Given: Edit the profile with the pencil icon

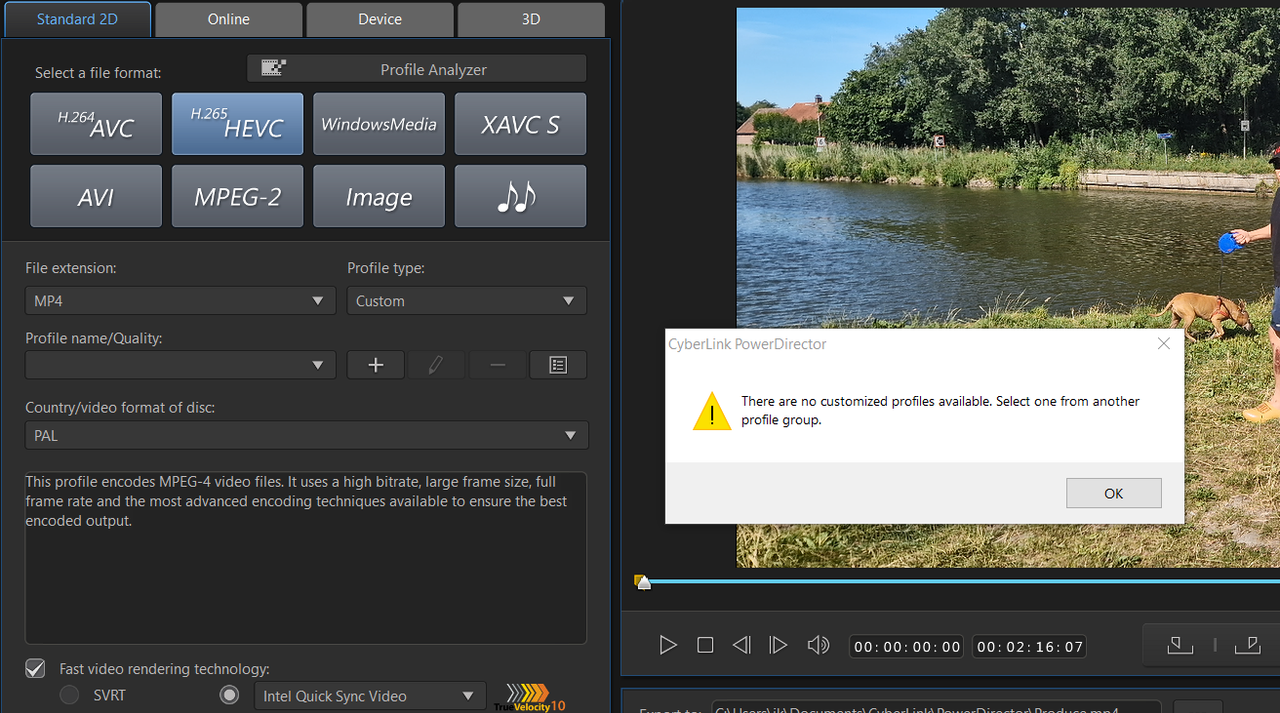Looking at the screenshot, I should tap(435, 365).
